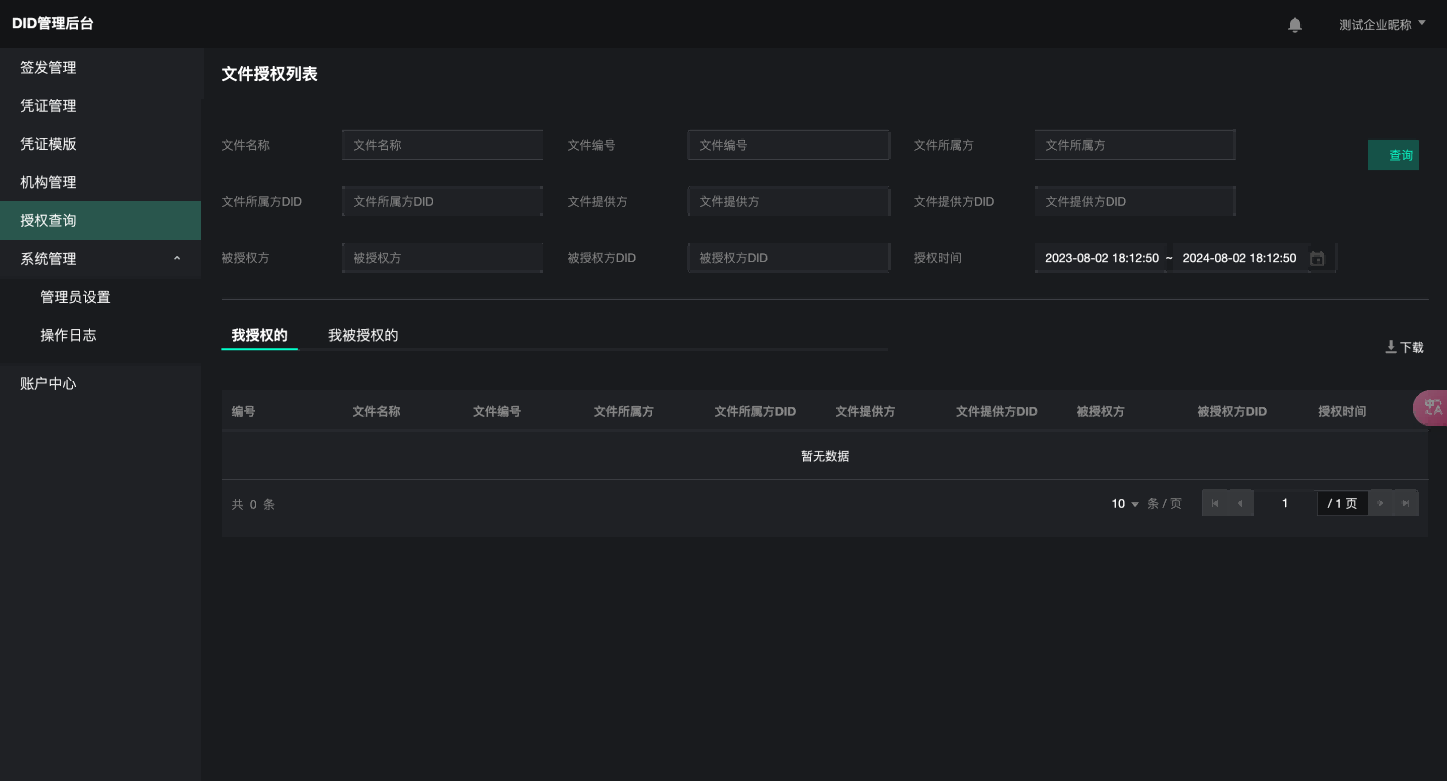Open 操作日志 under 系统管理
The image size is (1447, 781).
[68, 336]
